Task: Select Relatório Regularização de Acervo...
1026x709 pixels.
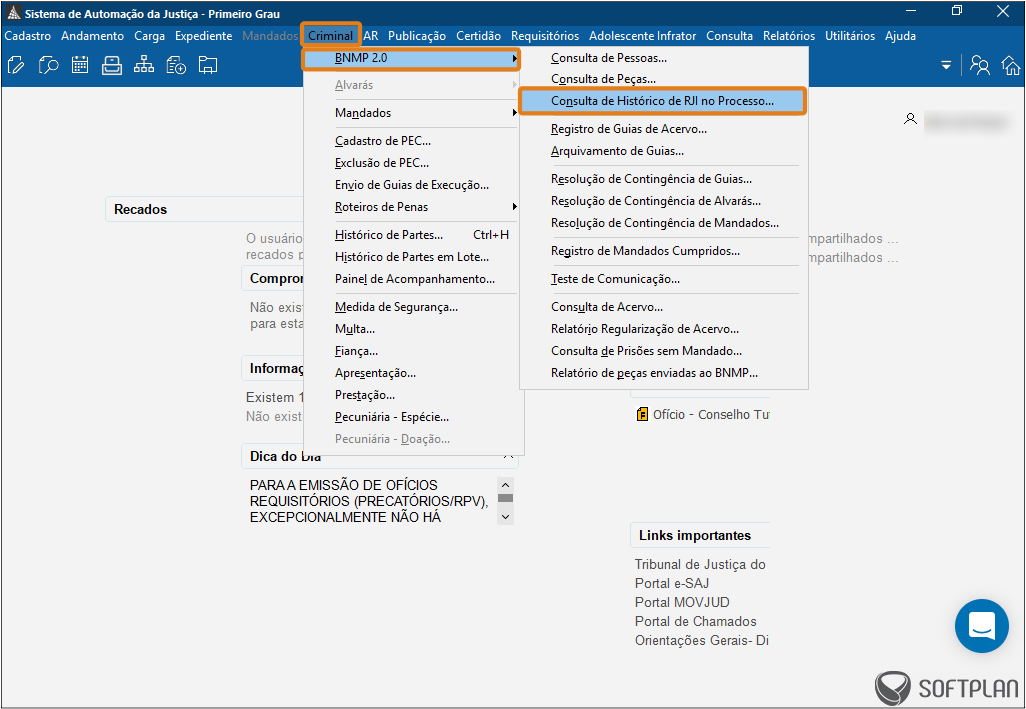Action: (x=663, y=328)
